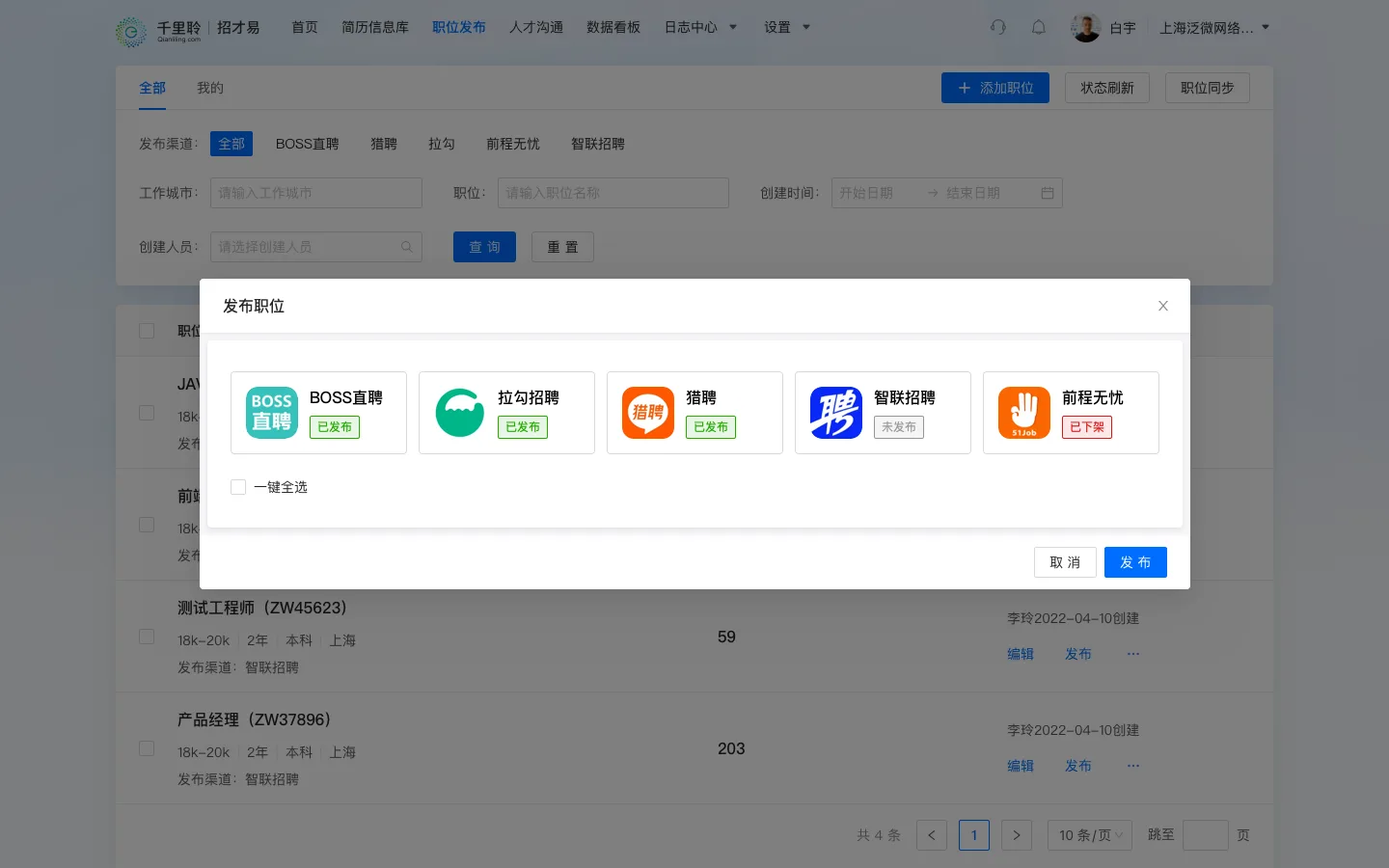
Task: Select the 产品经理 (ZW37896) row checkbox
Action: [x=147, y=748]
